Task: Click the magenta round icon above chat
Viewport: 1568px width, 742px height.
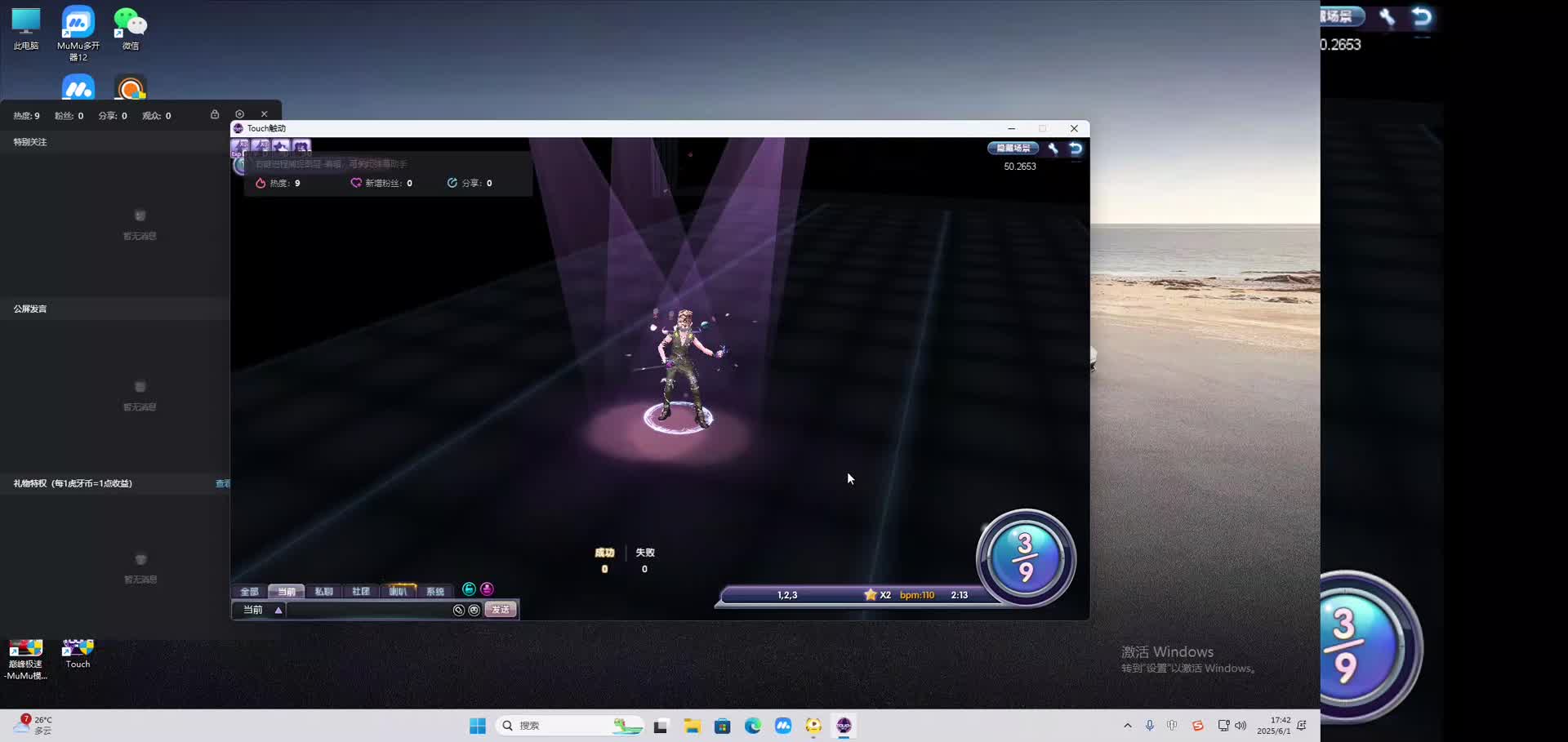Action: [x=487, y=589]
